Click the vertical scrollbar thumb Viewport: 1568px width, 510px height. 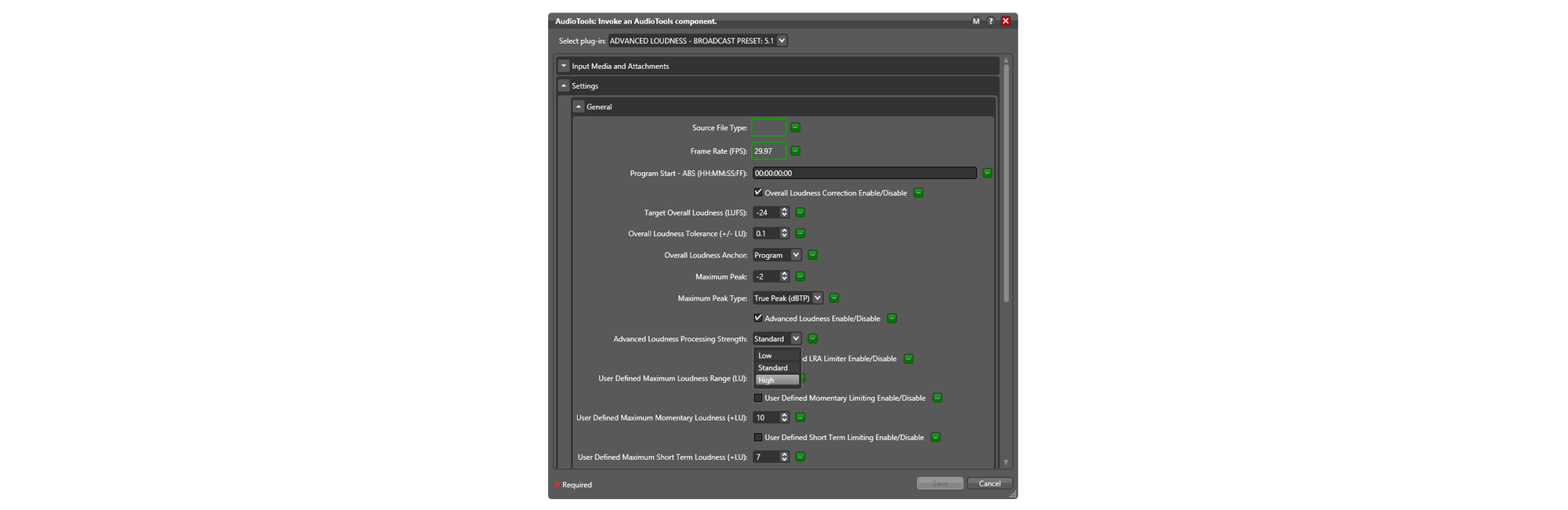[x=1006, y=184]
